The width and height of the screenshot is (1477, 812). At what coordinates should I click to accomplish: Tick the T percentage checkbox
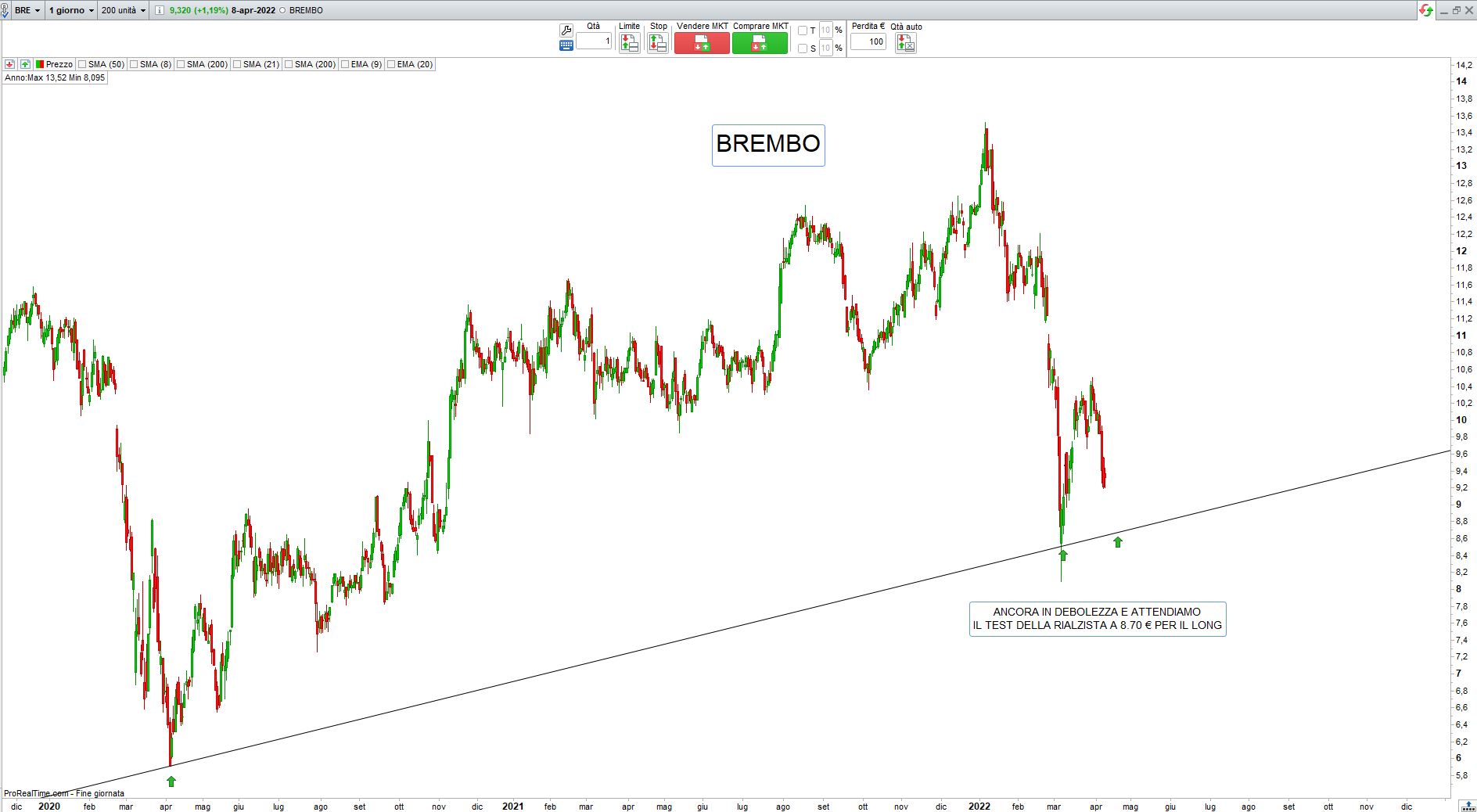click(803, 31)
